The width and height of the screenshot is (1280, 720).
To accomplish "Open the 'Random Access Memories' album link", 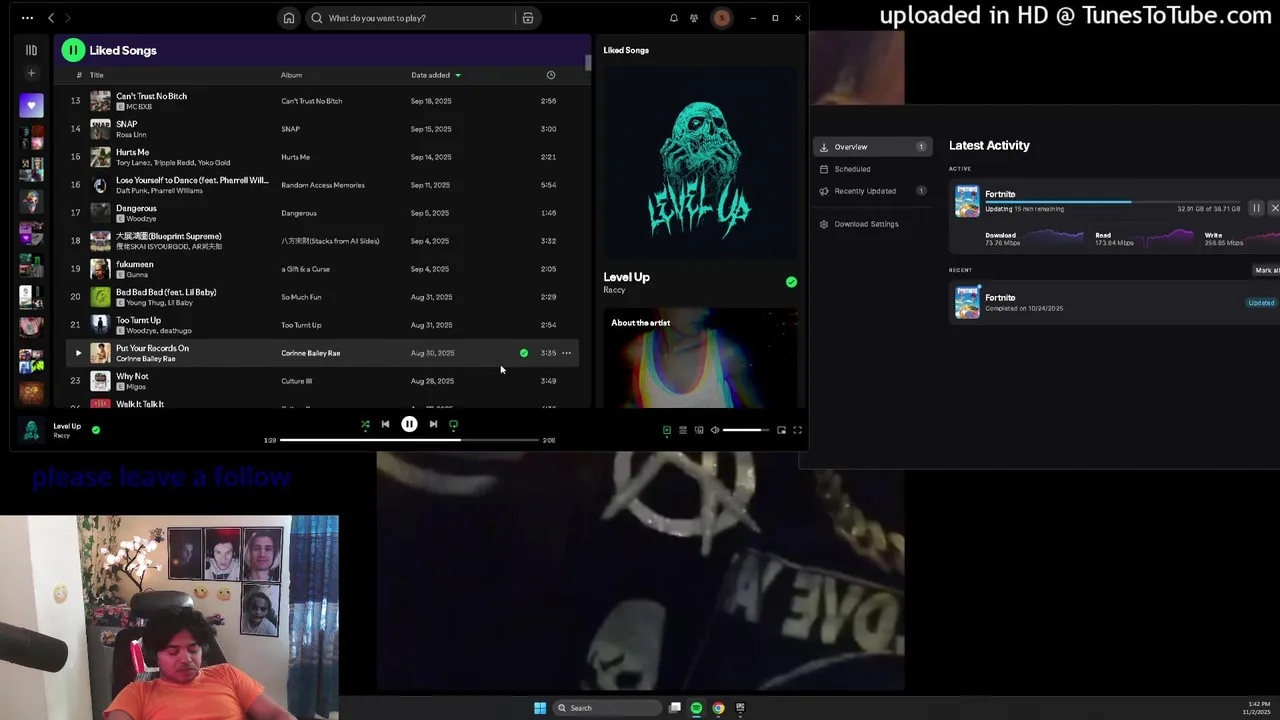I will pyautogui.click(x=323, y=185).
